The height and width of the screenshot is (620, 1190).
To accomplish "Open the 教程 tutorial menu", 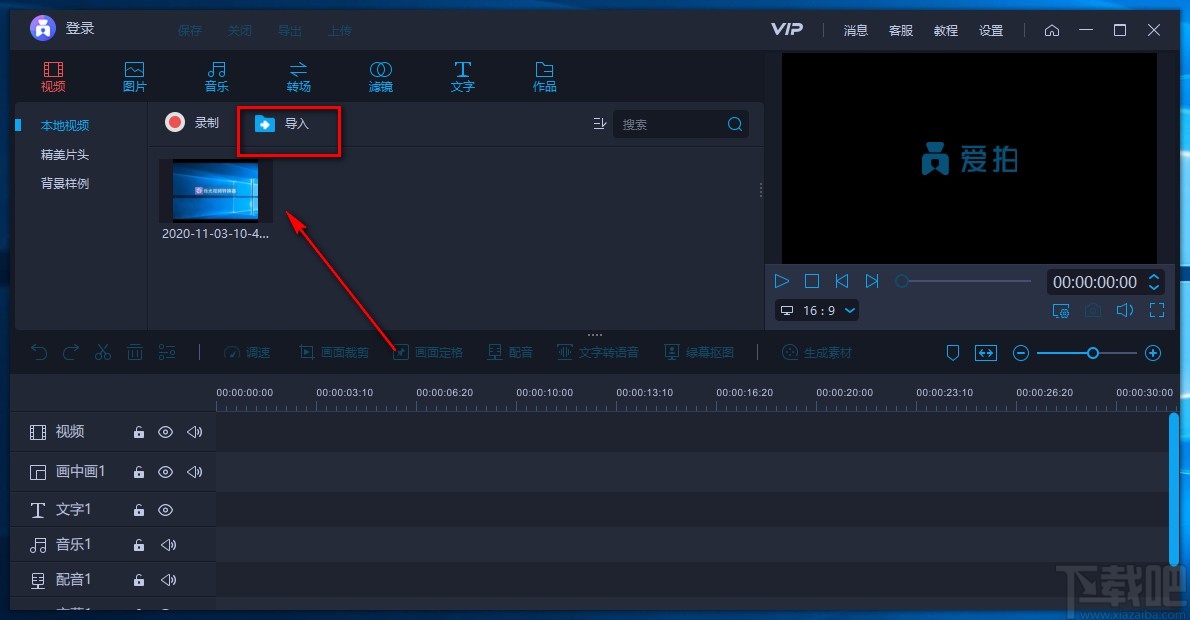I will click(946, 30).
